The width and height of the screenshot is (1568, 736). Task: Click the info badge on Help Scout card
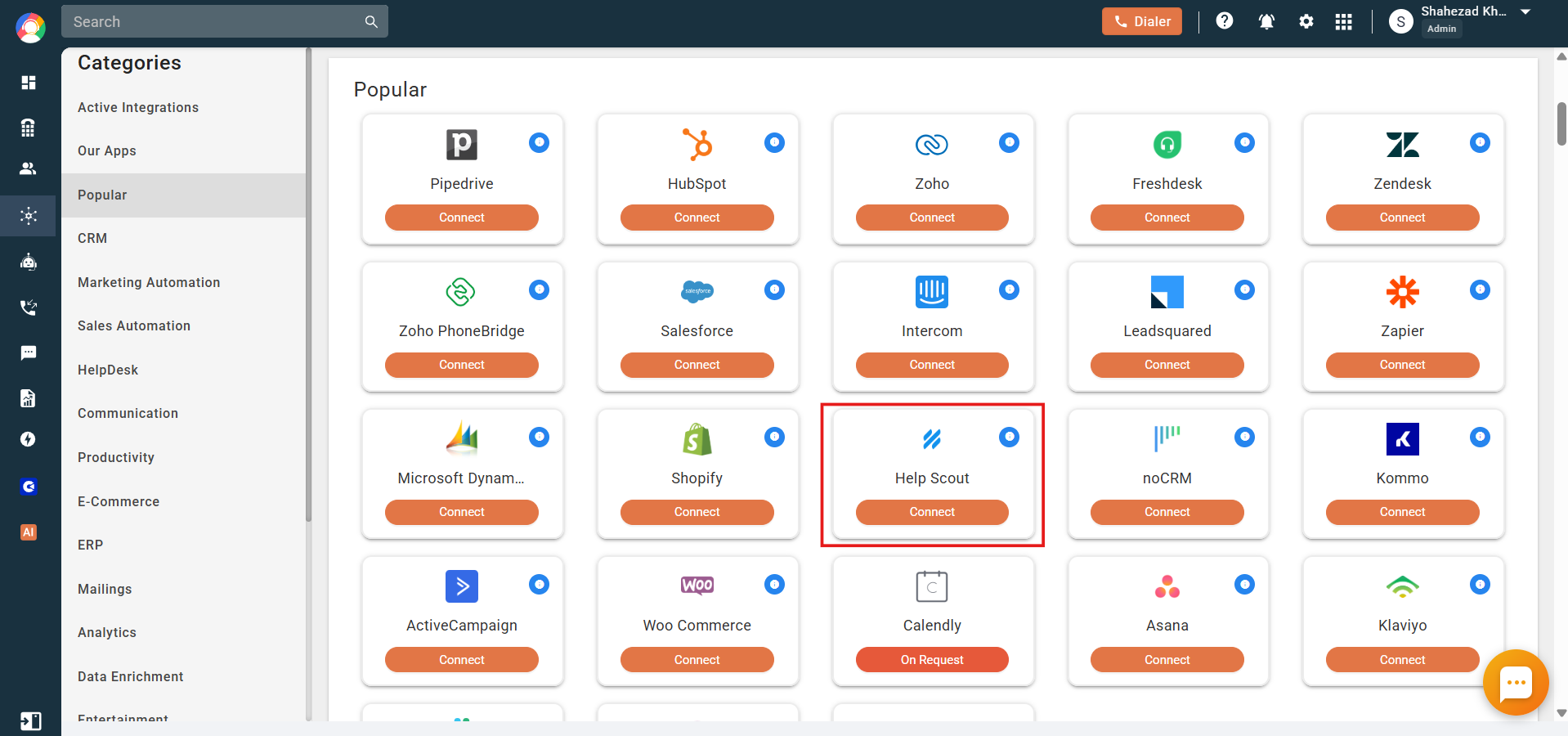1010,437
